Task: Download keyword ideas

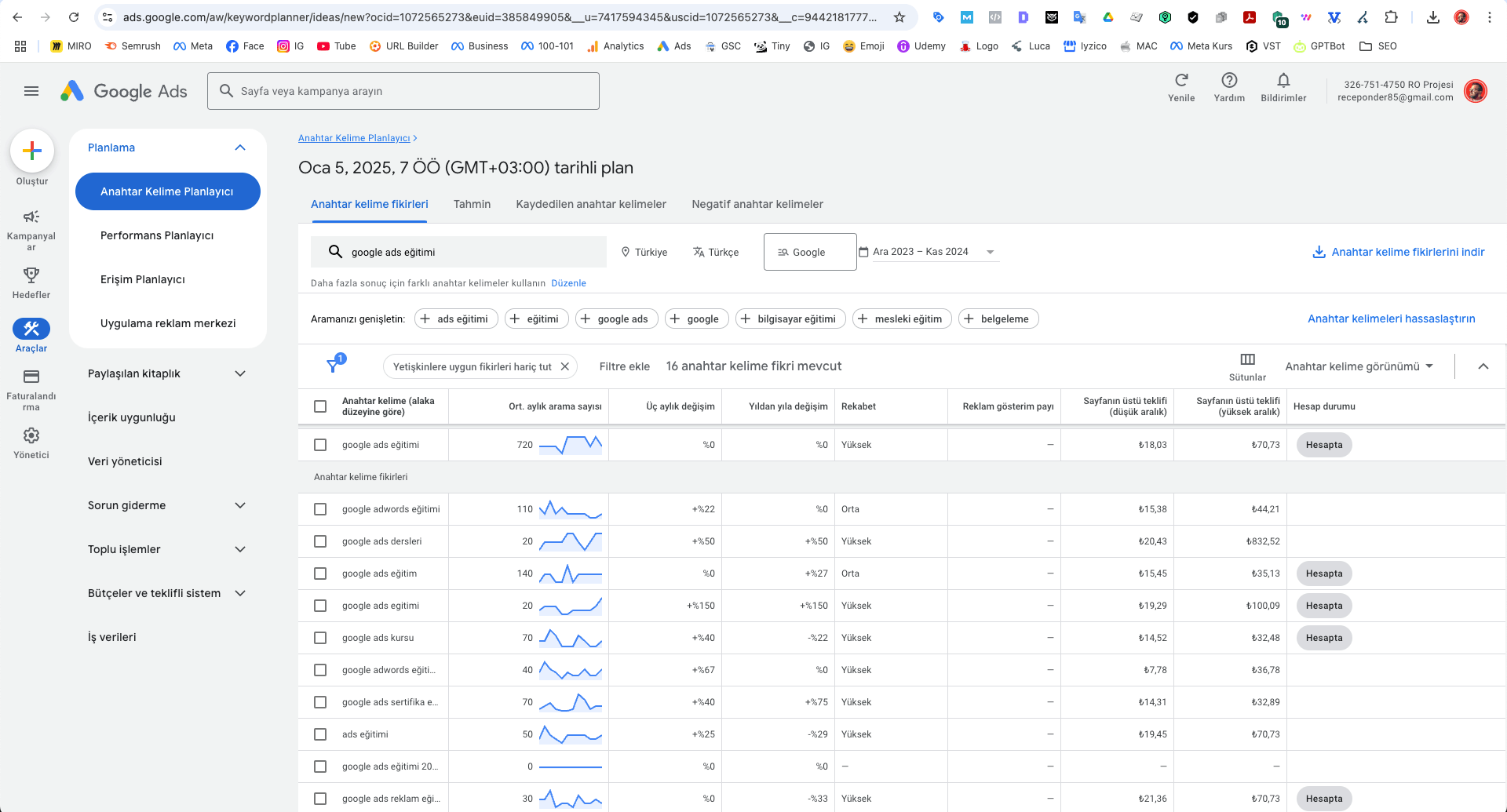Action: click(1399, 252)
